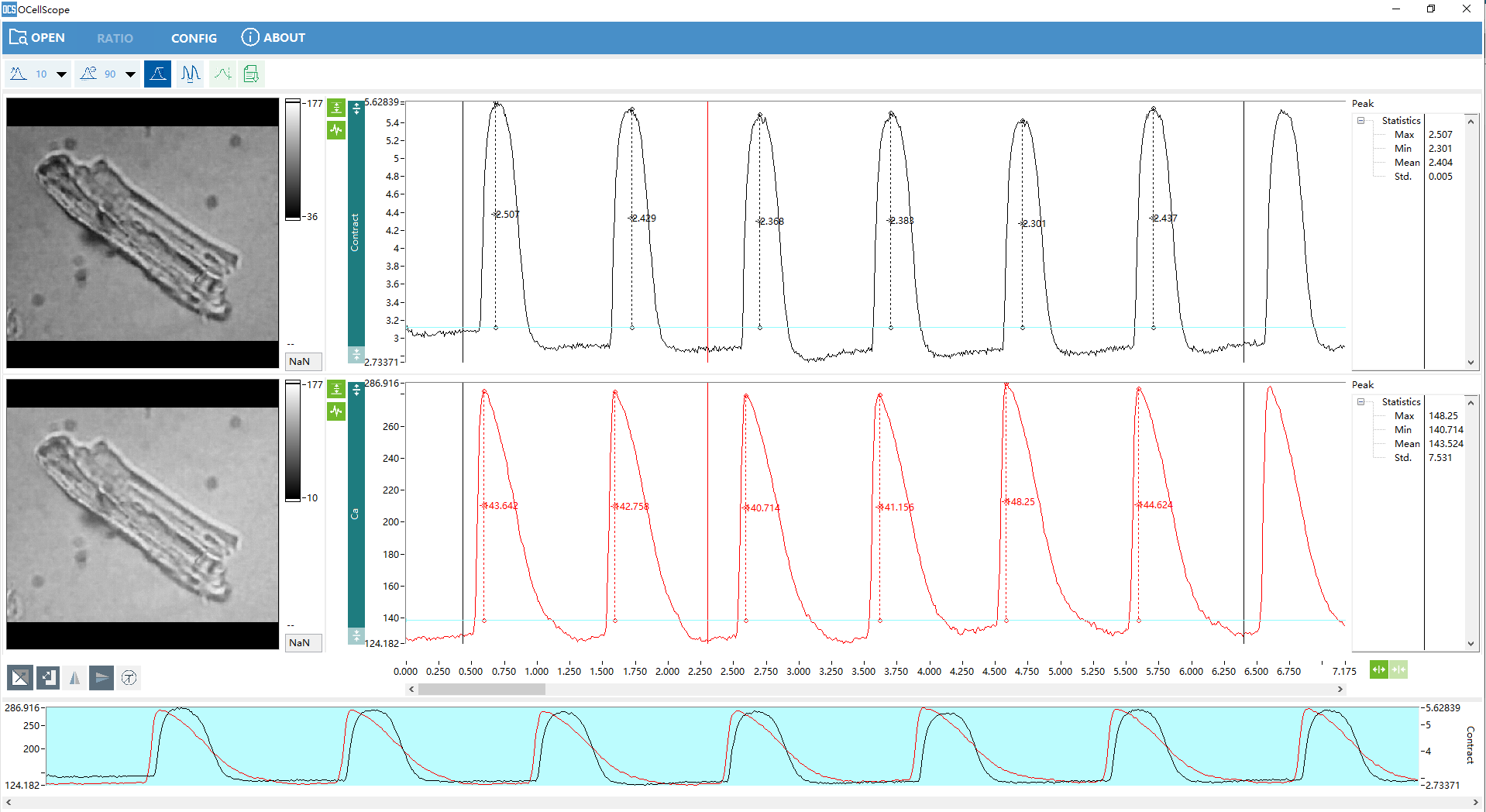
Task: Click the Std. value 0.005 in Contract statistics
Action: tap(1440, 177)
